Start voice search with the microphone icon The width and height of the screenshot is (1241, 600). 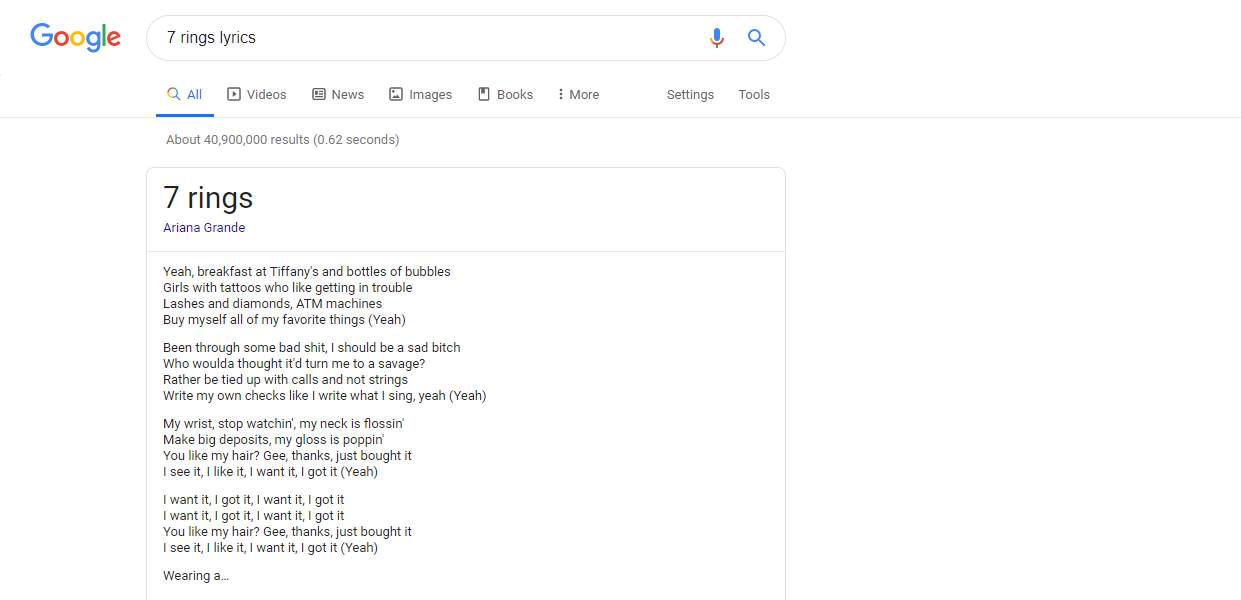click(x=716, y=38)
